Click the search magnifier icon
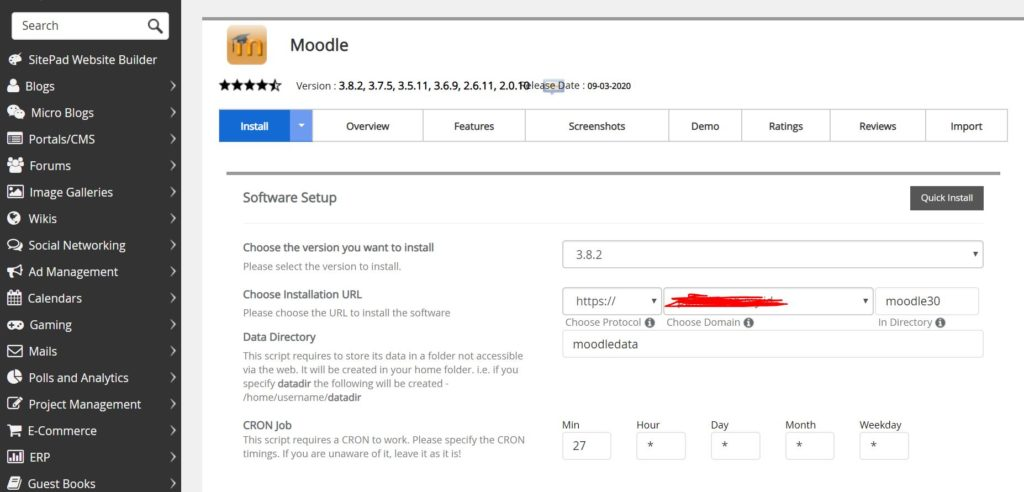This screenshot has width=1024, height=492. coord(155,26)
